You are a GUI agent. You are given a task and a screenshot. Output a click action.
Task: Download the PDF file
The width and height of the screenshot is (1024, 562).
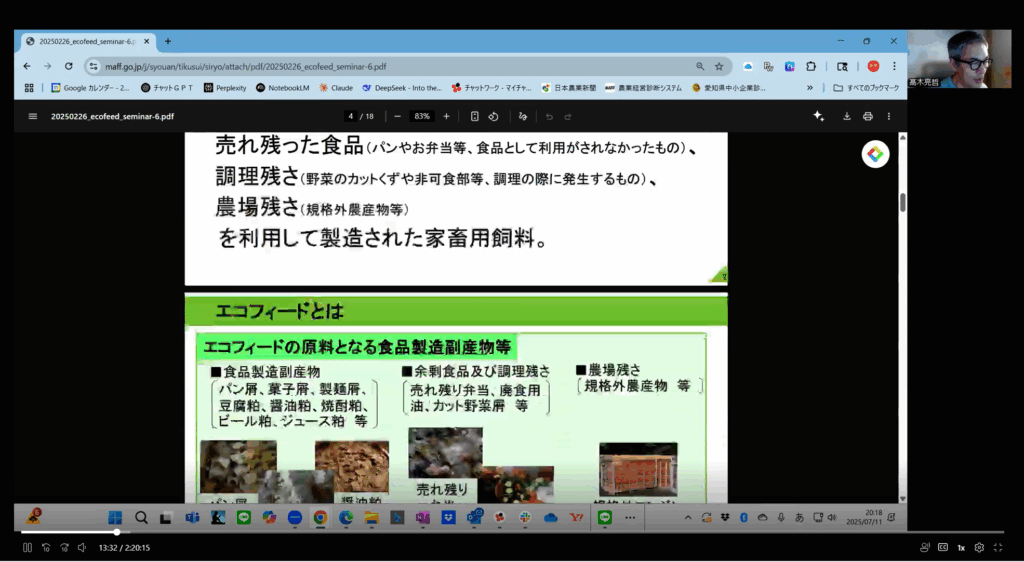(x=847, y=116)
